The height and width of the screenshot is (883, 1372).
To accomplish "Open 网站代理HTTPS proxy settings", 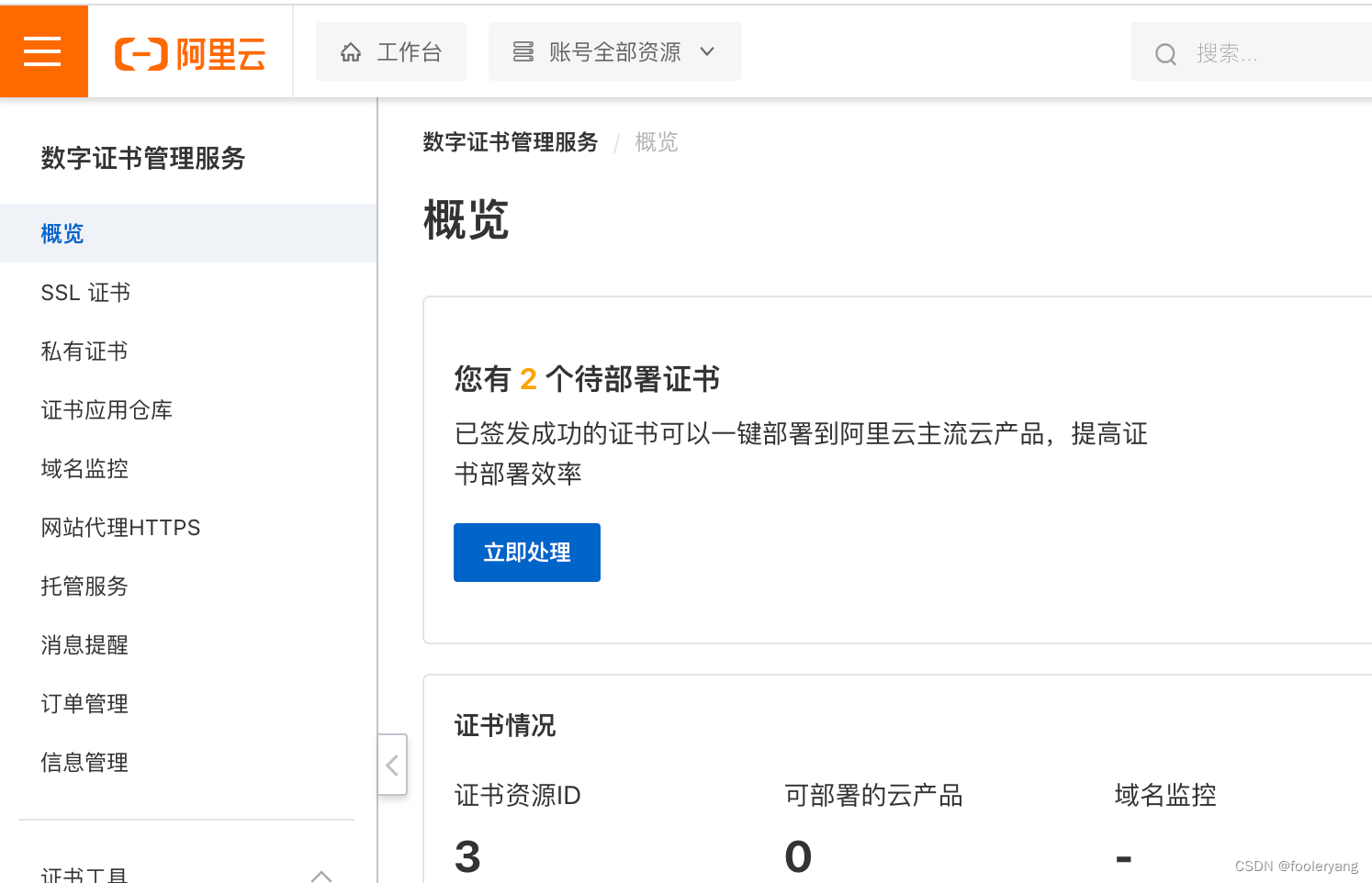I will 120,527.
